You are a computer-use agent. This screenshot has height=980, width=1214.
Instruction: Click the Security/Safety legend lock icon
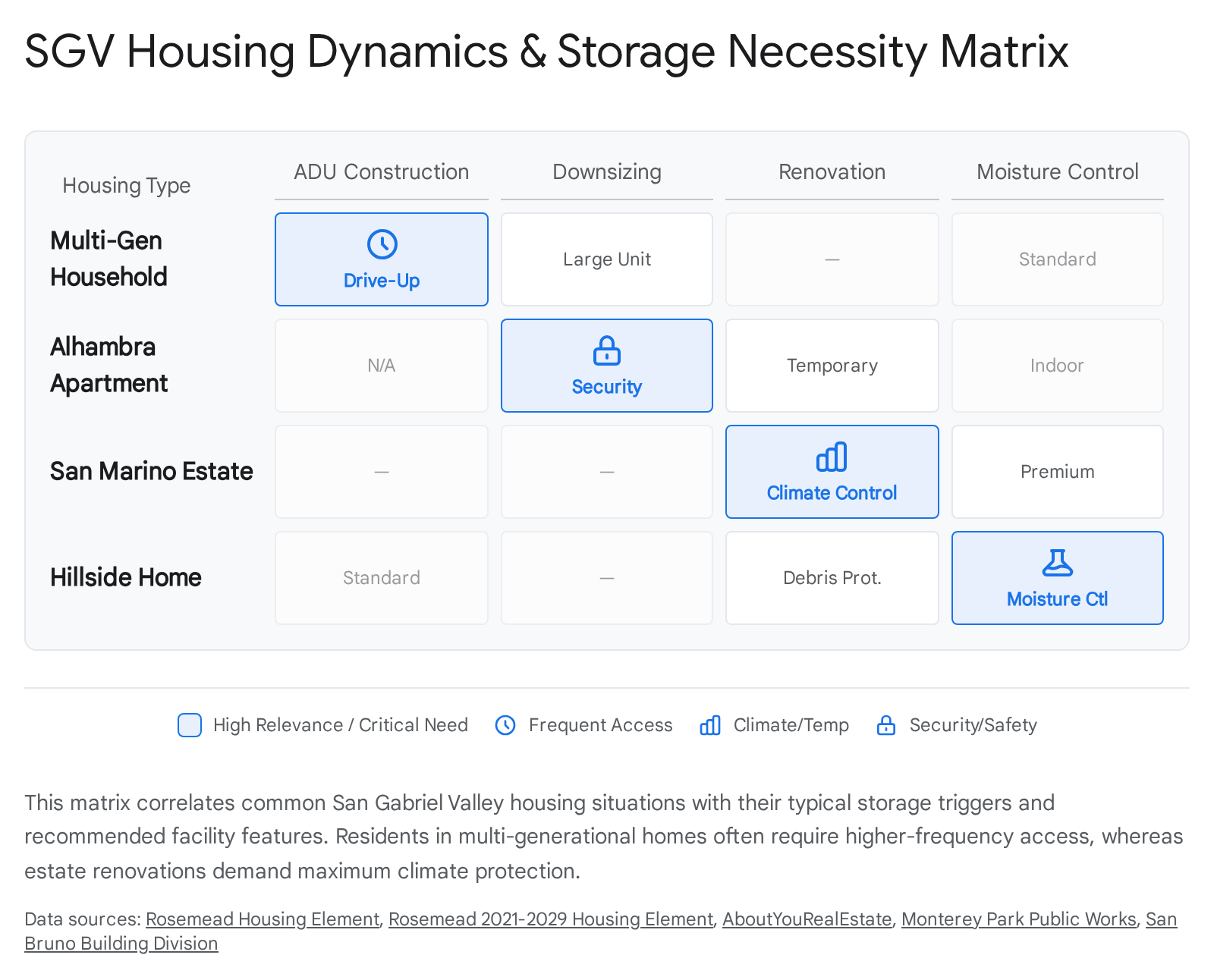click(886, 725)
